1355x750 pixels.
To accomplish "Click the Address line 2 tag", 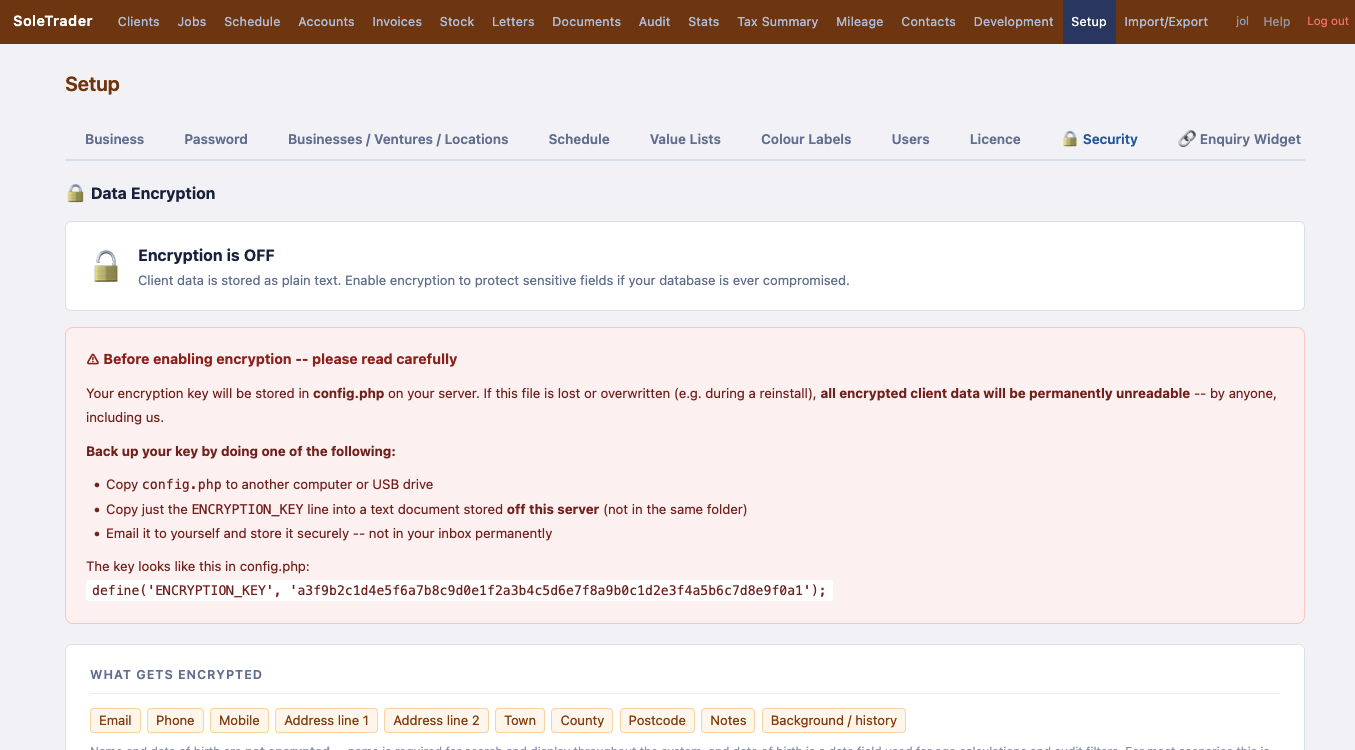I will 436,720.
